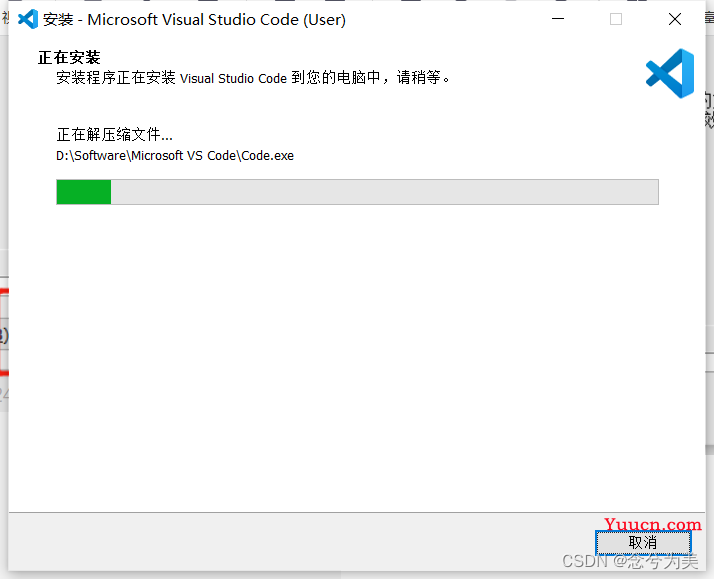Viewport: 714px width, 579px height.
Task: Select the path D:\Software\Microsoft VS Code\Code.exe
Action: (x=175, y=156)
